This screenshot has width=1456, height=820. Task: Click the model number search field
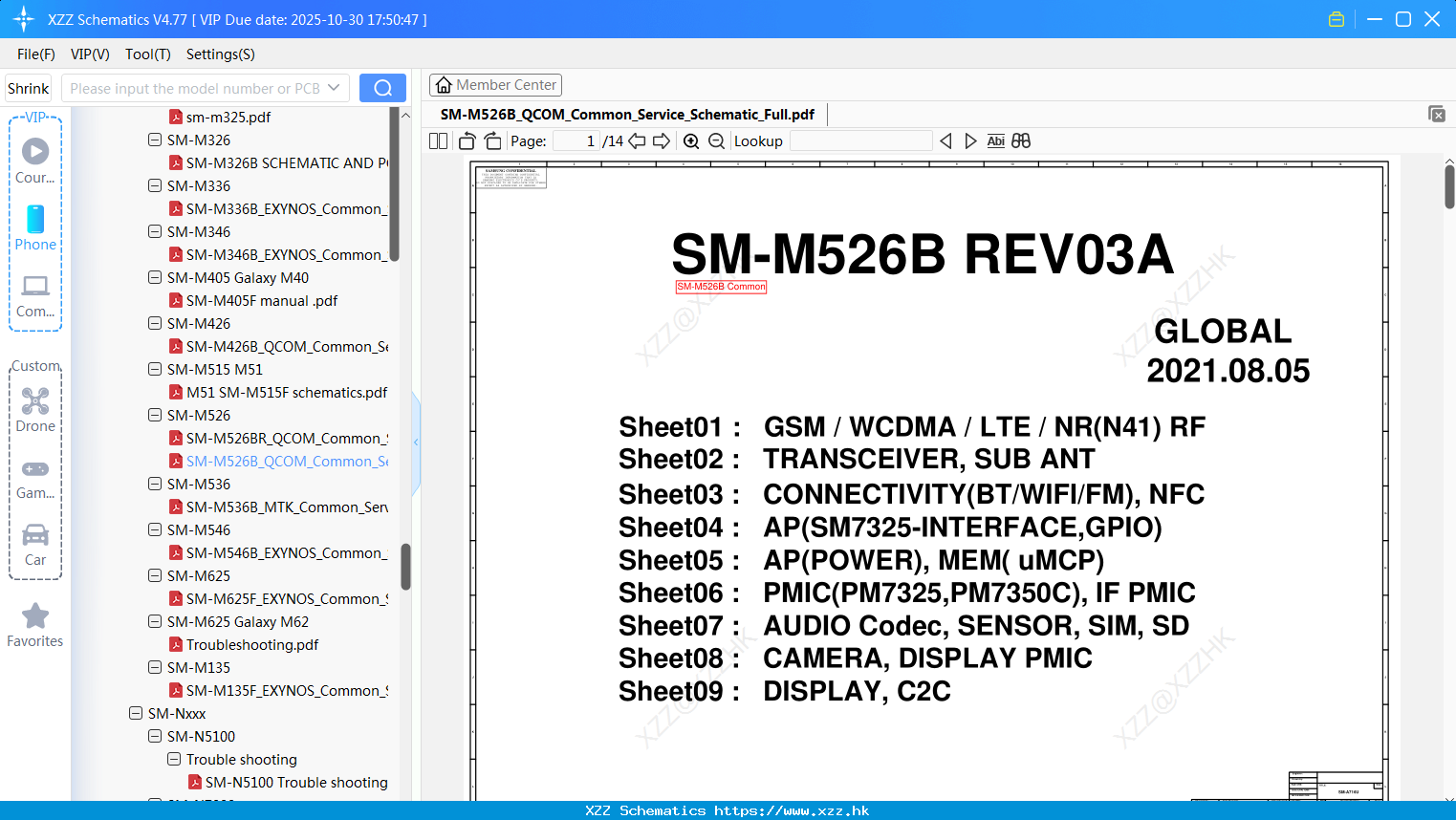pyautogui.click(x=195, y=88)
